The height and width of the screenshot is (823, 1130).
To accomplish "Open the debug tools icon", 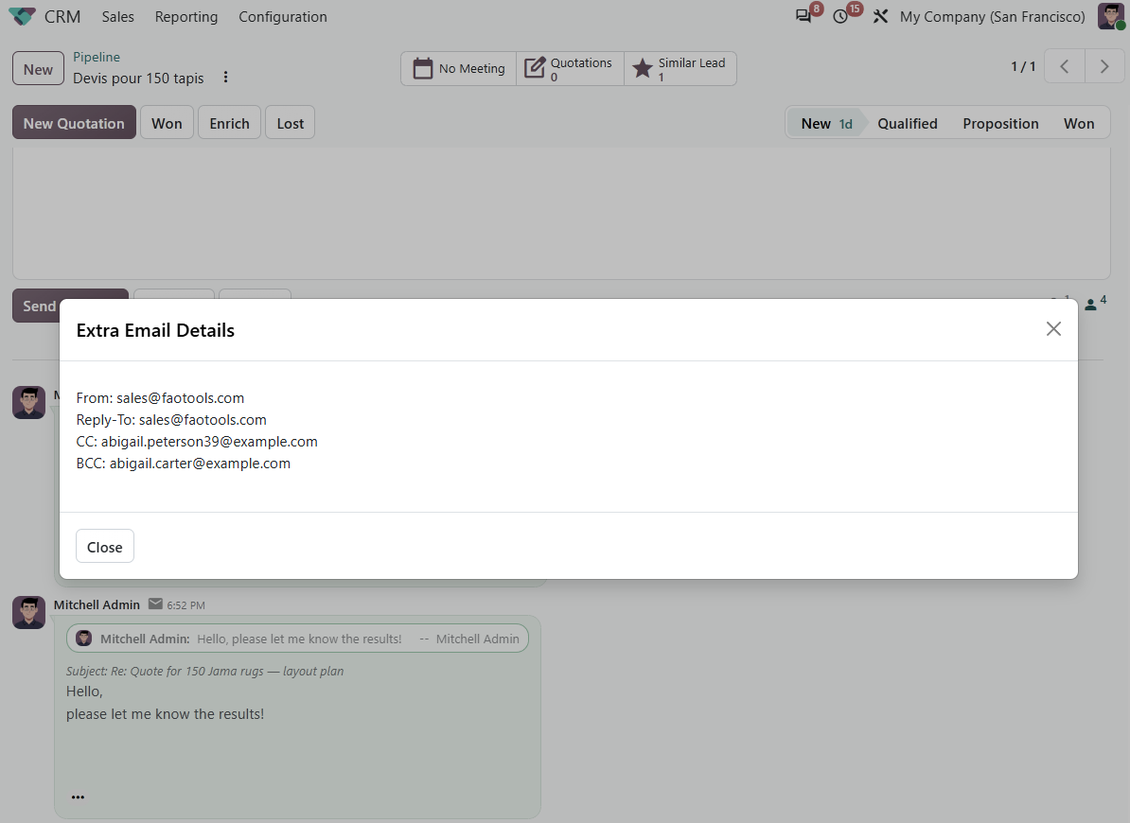I will pos(880,16).
